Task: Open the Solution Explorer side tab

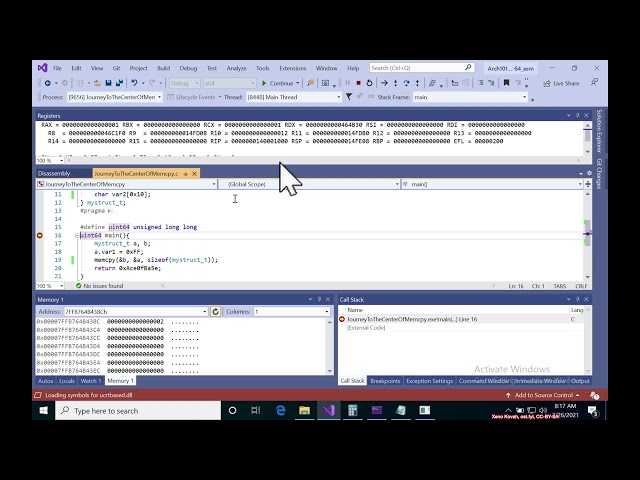Action: coord(599,131)
